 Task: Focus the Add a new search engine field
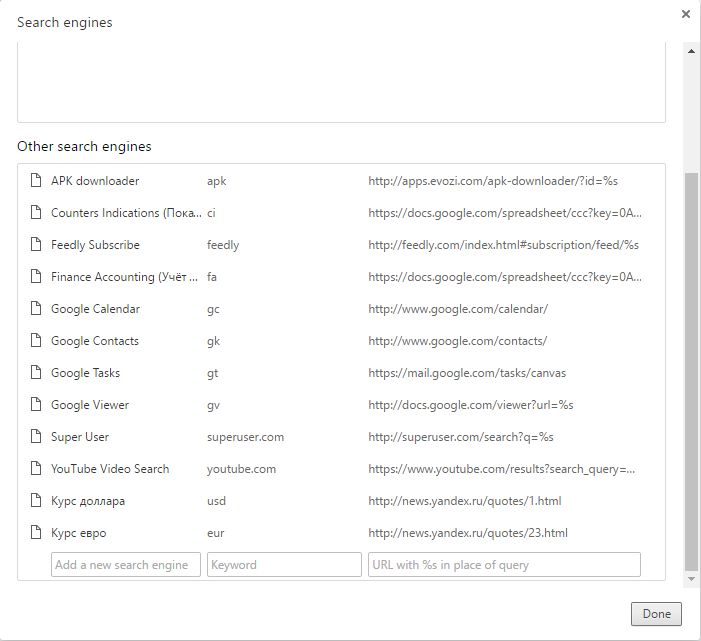coord(126,565)
